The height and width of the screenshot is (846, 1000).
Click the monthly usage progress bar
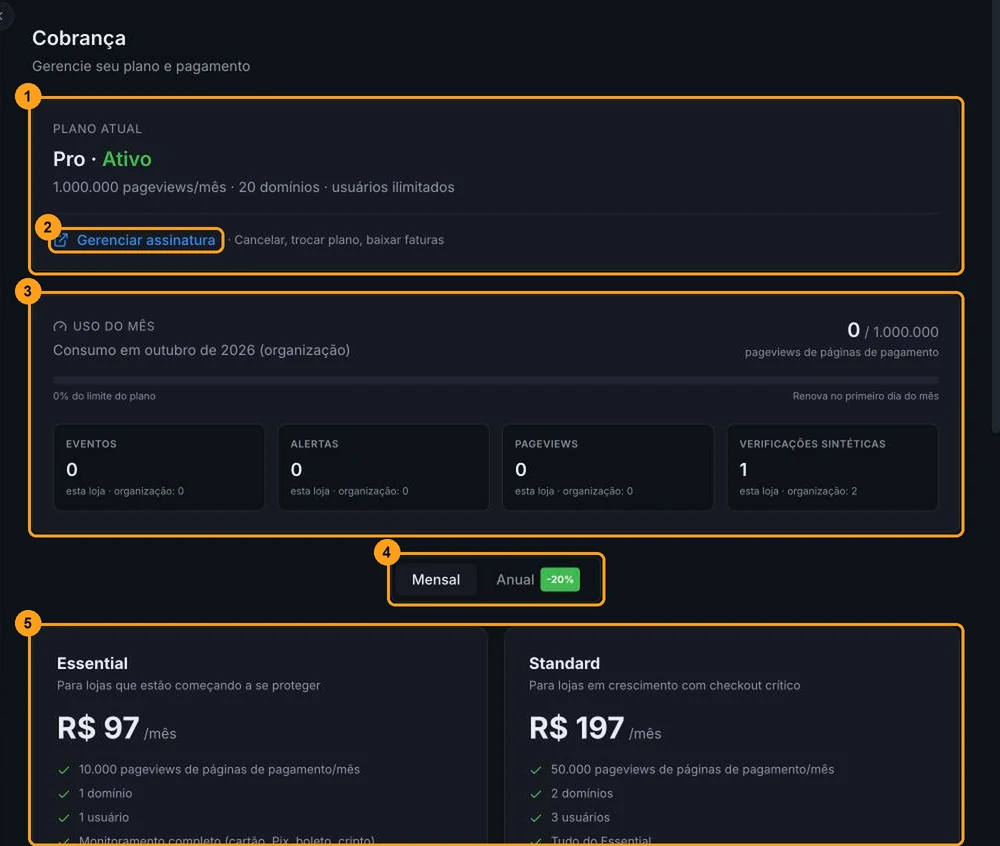pos(496,380)
